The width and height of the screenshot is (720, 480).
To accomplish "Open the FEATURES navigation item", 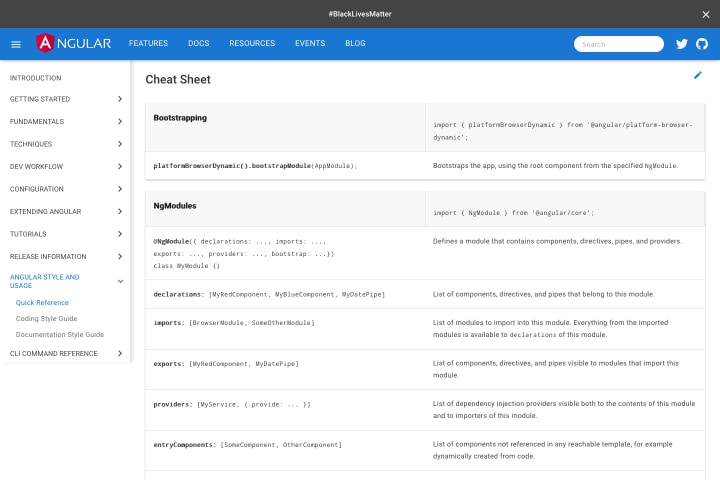I will point(148,43).
